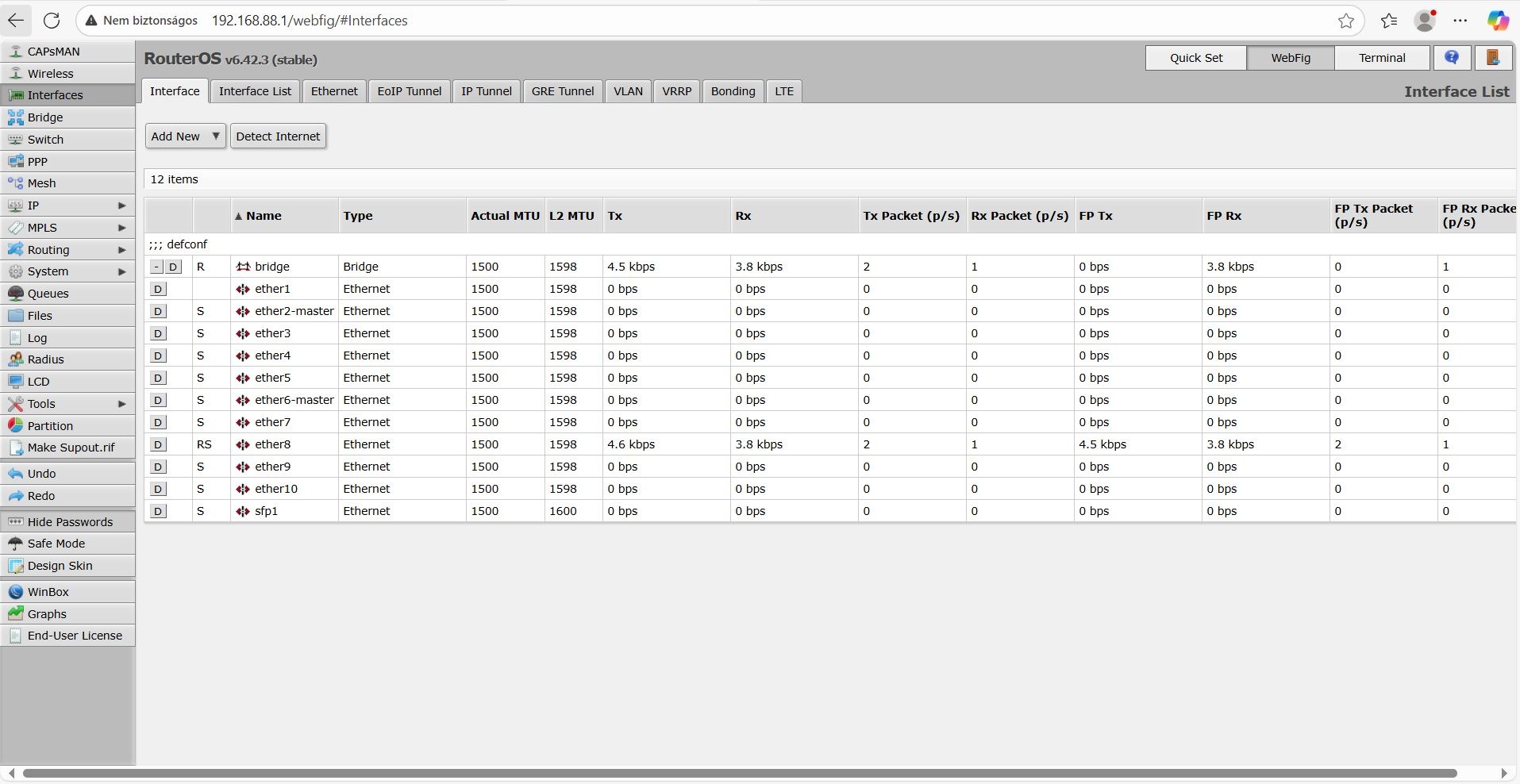
Task: Toggle disable button for bridge row
Action: (173, 267)
